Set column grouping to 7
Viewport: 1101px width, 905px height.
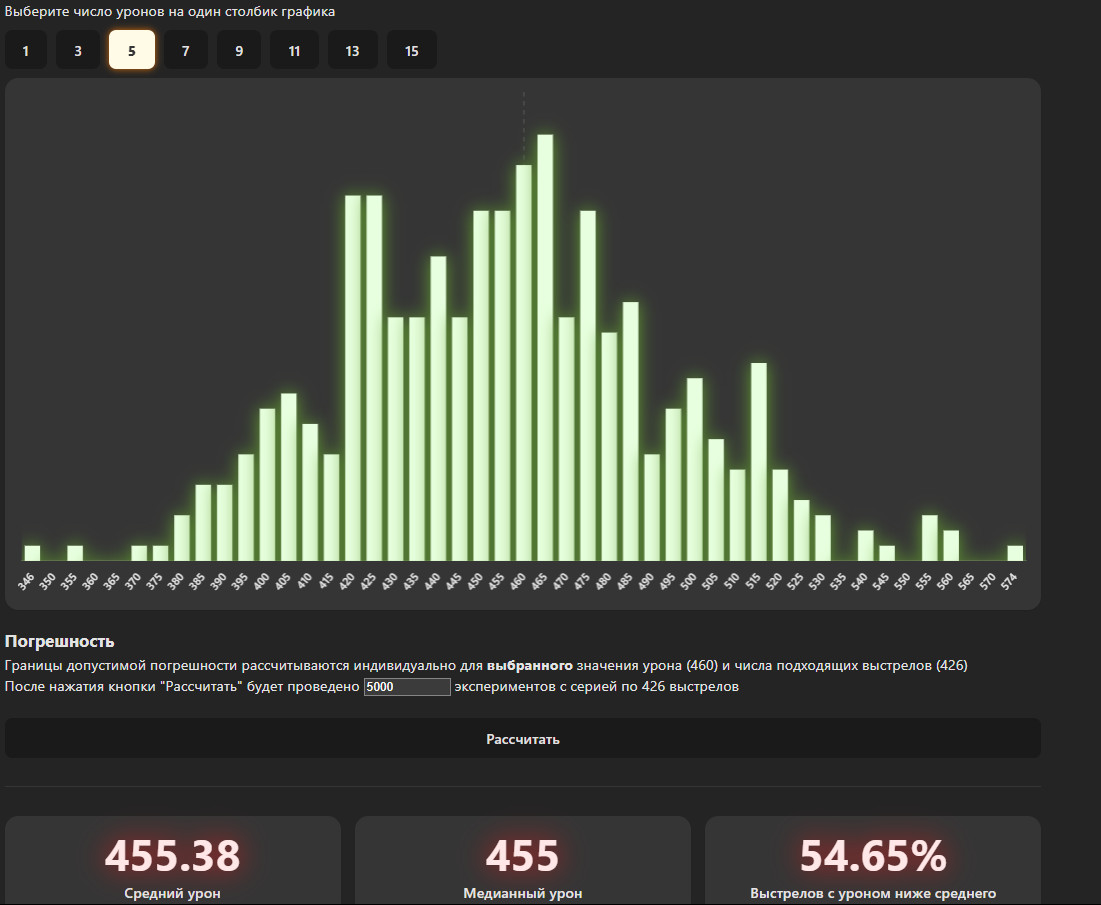(186, 50)
